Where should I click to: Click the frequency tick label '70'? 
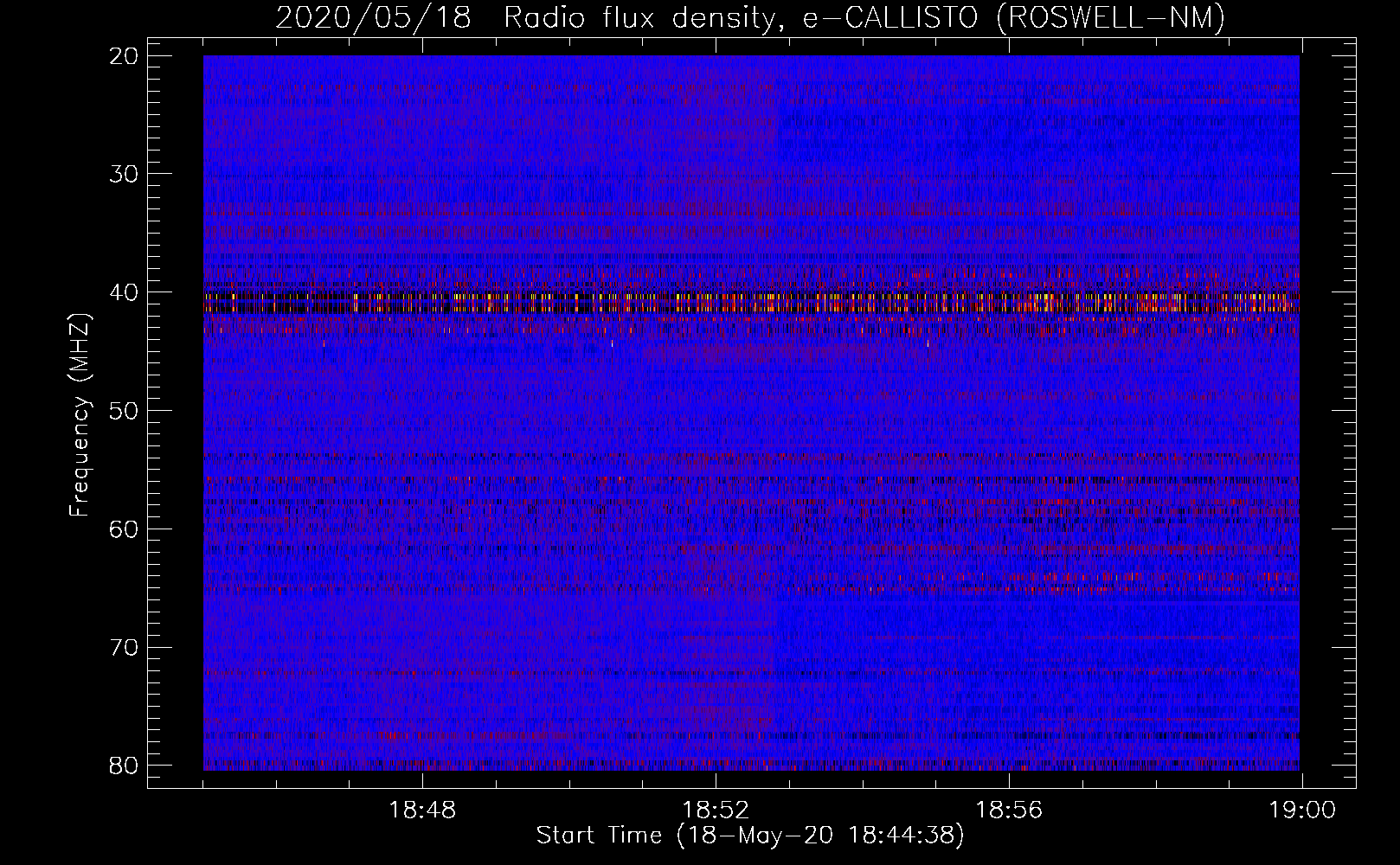(x=125, y=648)
